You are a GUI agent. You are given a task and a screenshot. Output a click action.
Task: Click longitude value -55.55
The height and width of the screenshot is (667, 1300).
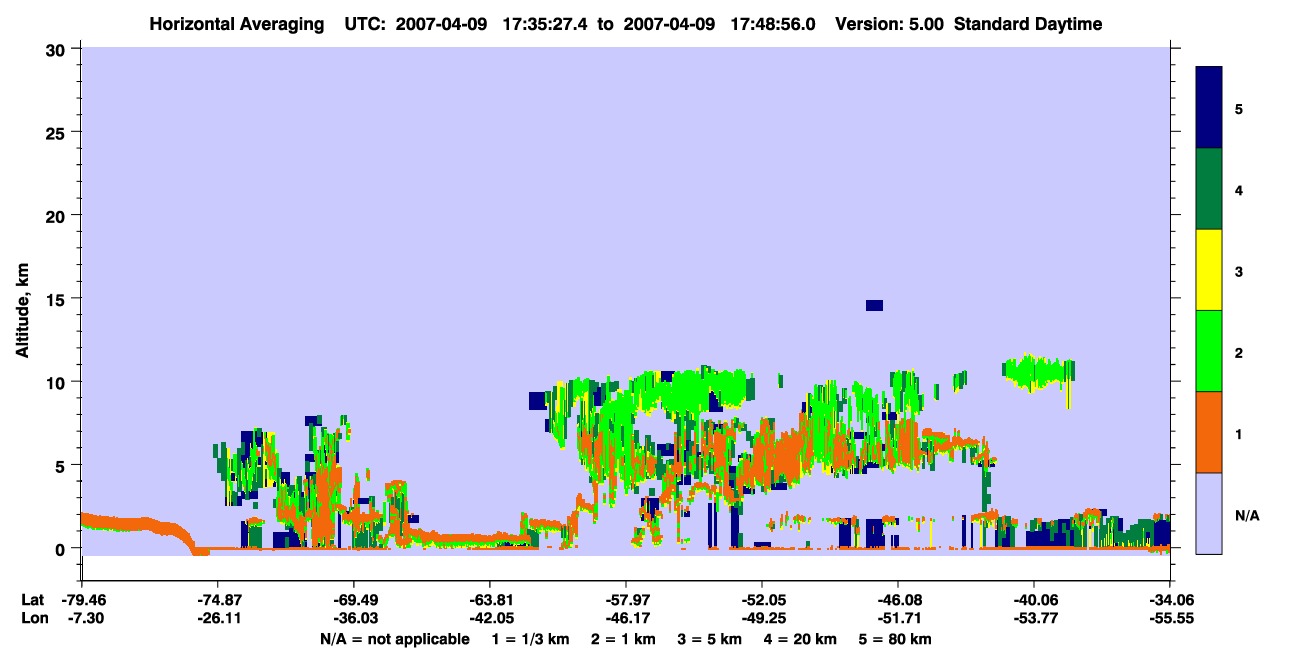click(x=1169, y=619)
